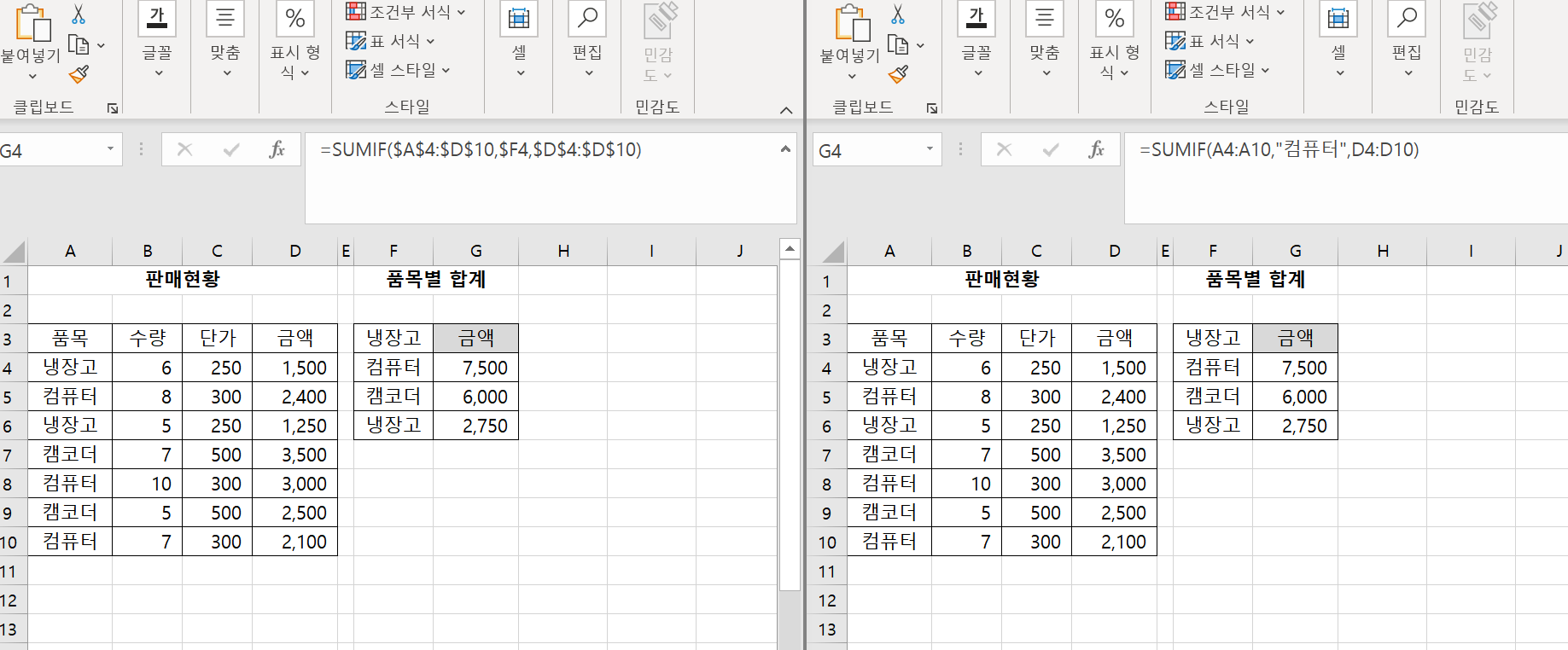Open 셀 스타일 menu in left window
The image size is (1568, 650).
point(398,70)
